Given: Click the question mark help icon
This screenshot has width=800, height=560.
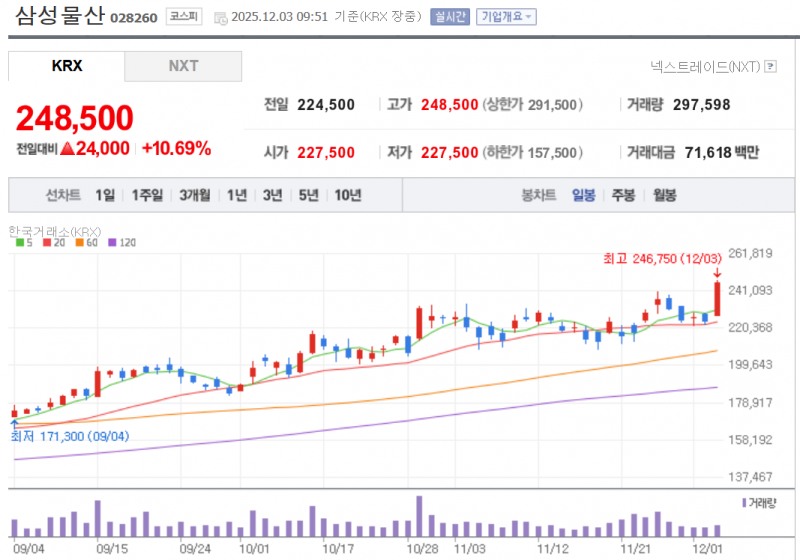Looking at the screenshot, I should 771,66.
